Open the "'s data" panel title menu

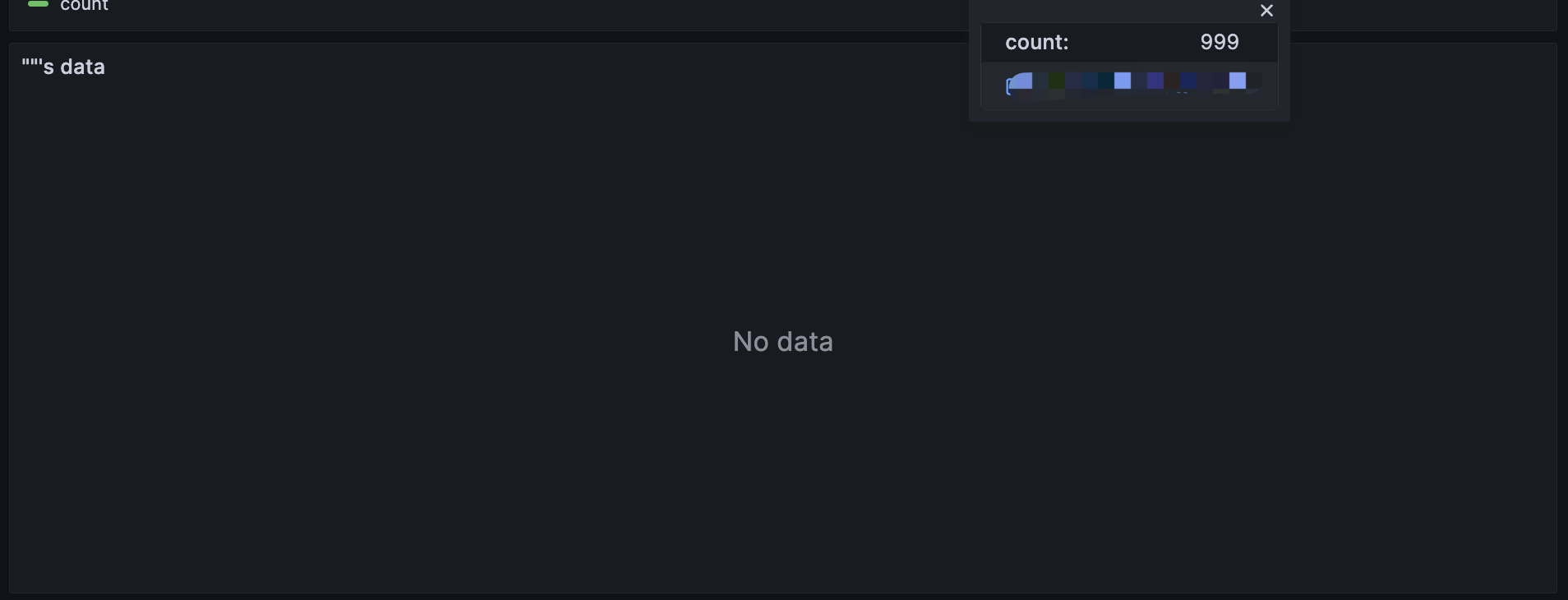[63, 67]
